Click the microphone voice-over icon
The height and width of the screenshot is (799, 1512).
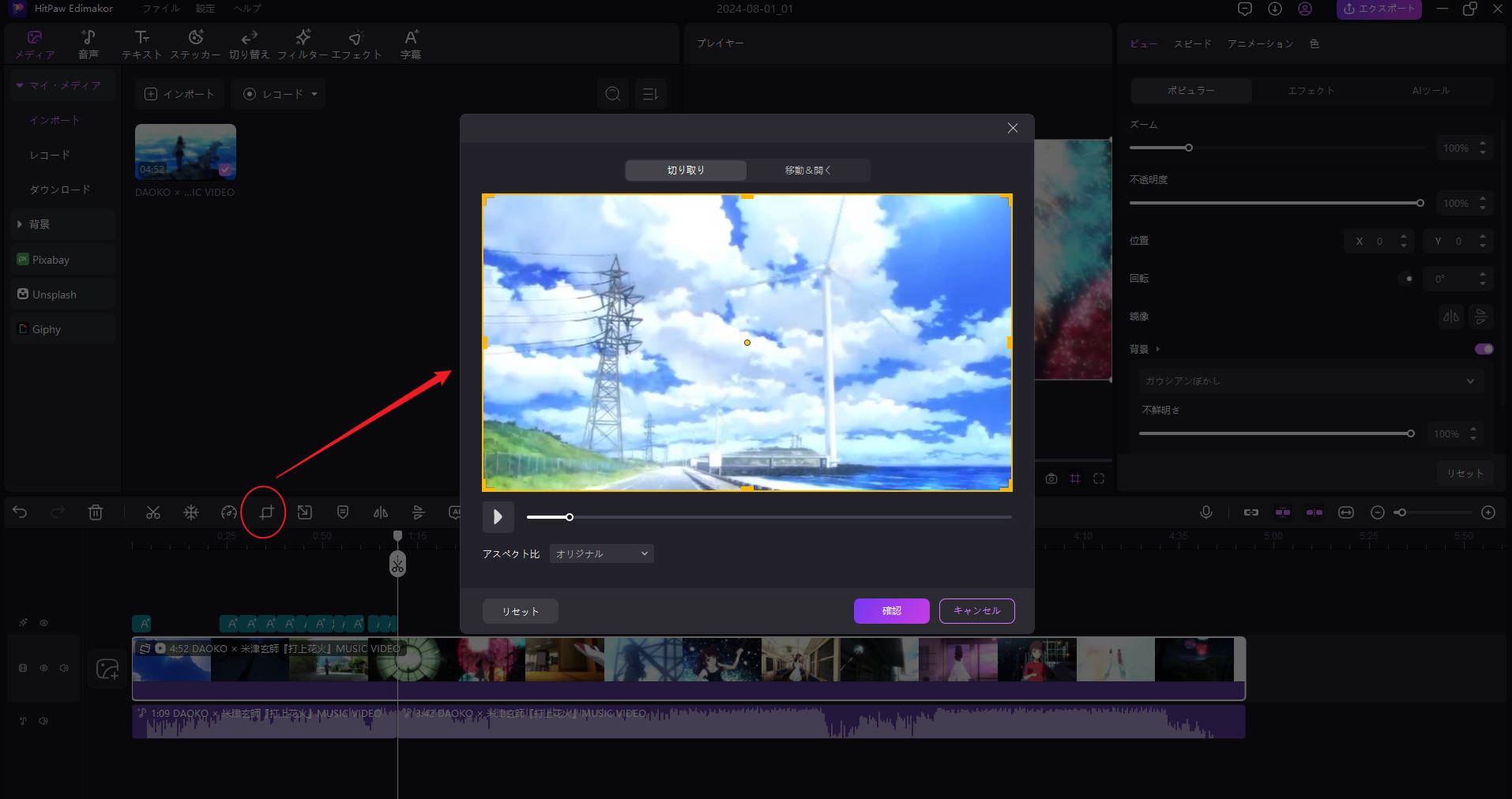(x=1205, y=512)
